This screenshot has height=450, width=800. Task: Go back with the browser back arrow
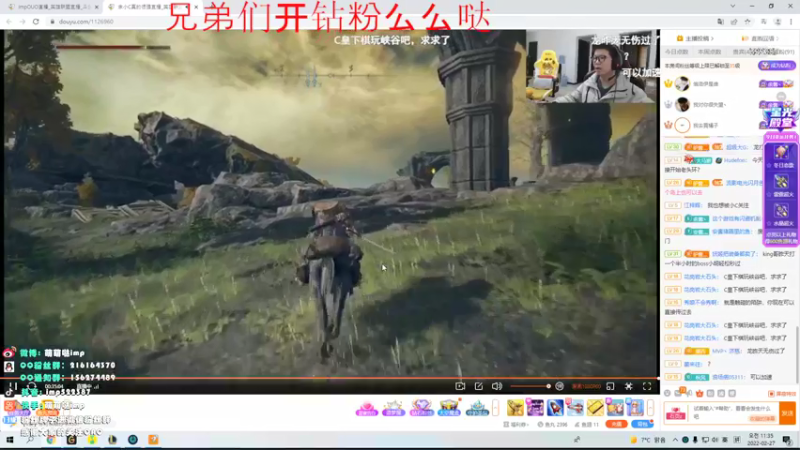pos(9,21)
